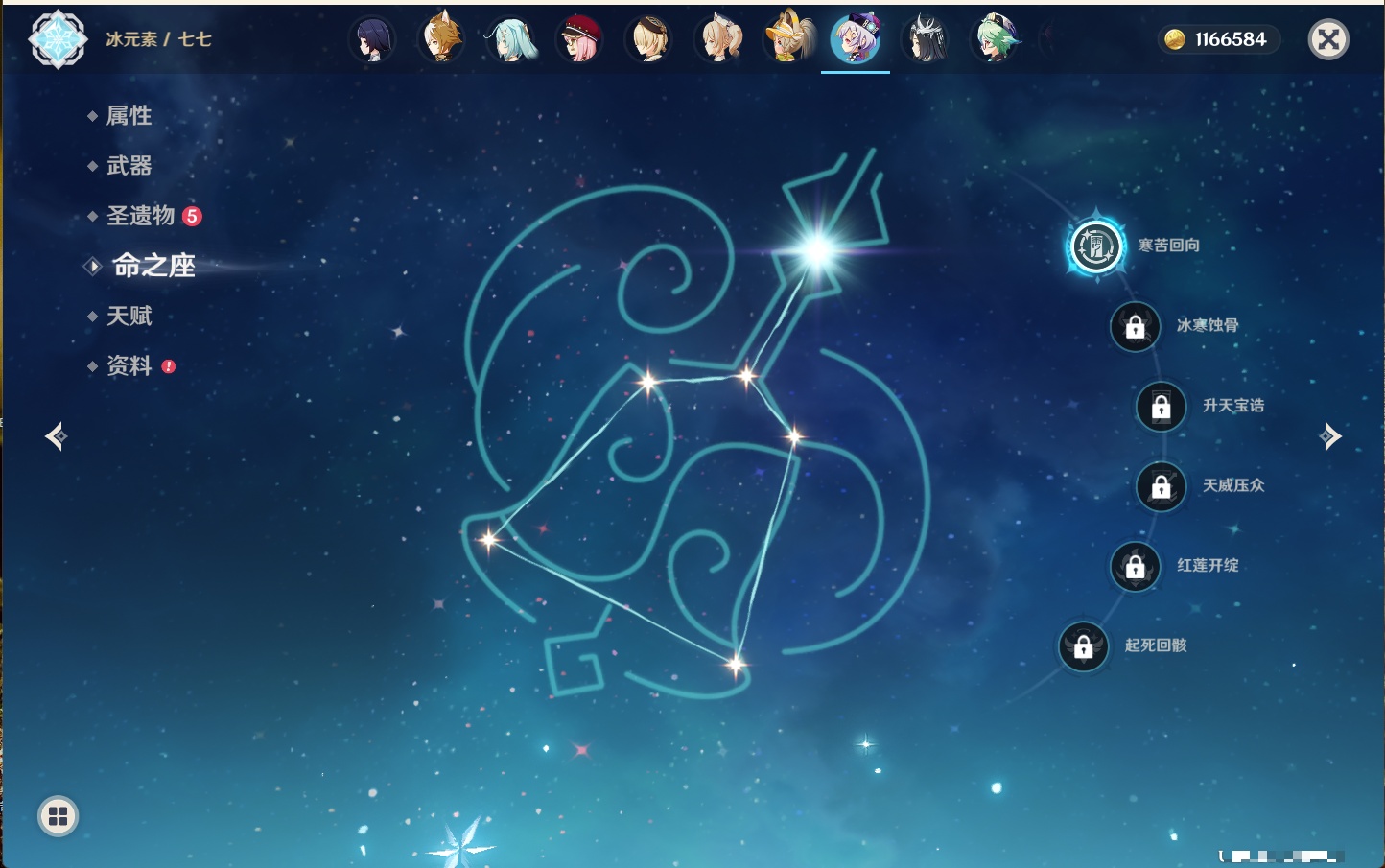1385x868 pixels.
Task: Choose the pink-haired character with red beret
Action: point(579,39)
